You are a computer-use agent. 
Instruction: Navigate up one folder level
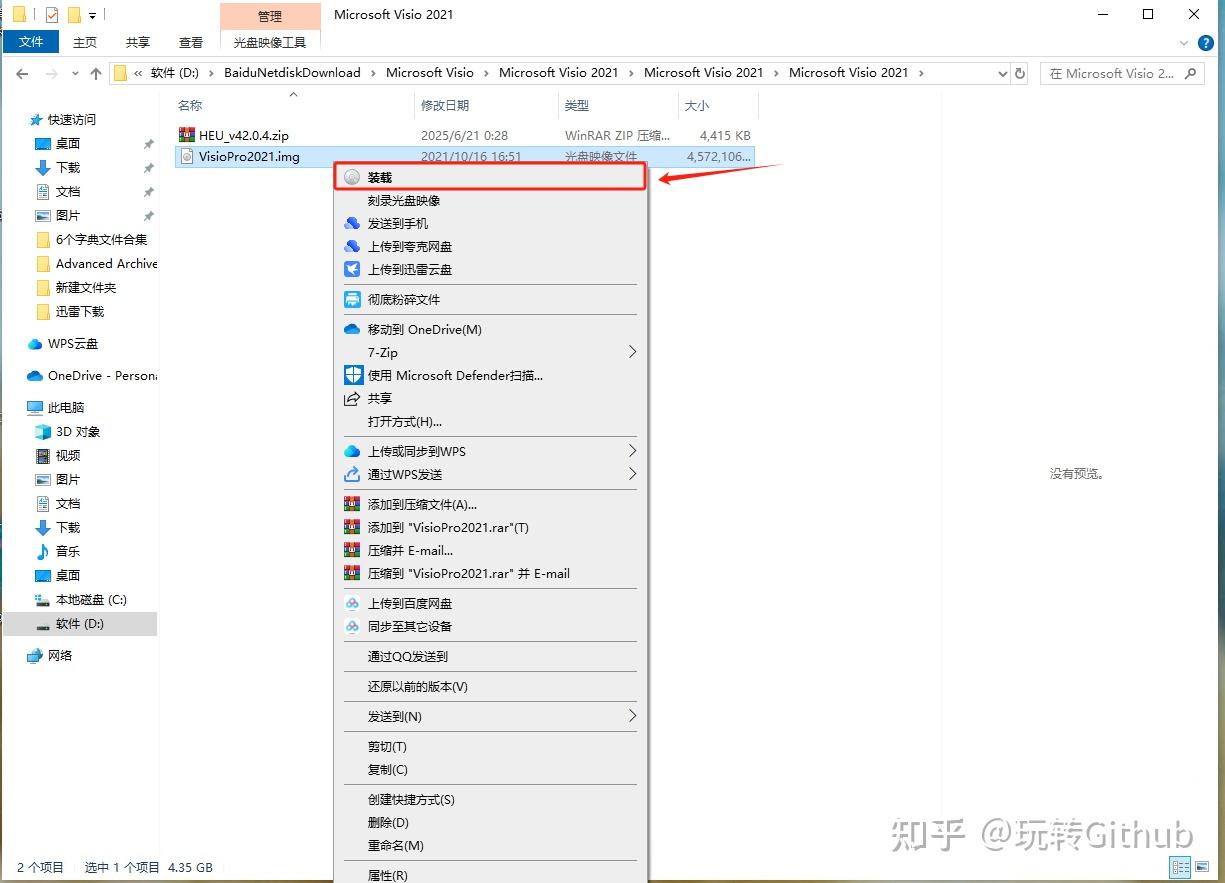pos(94,72)
